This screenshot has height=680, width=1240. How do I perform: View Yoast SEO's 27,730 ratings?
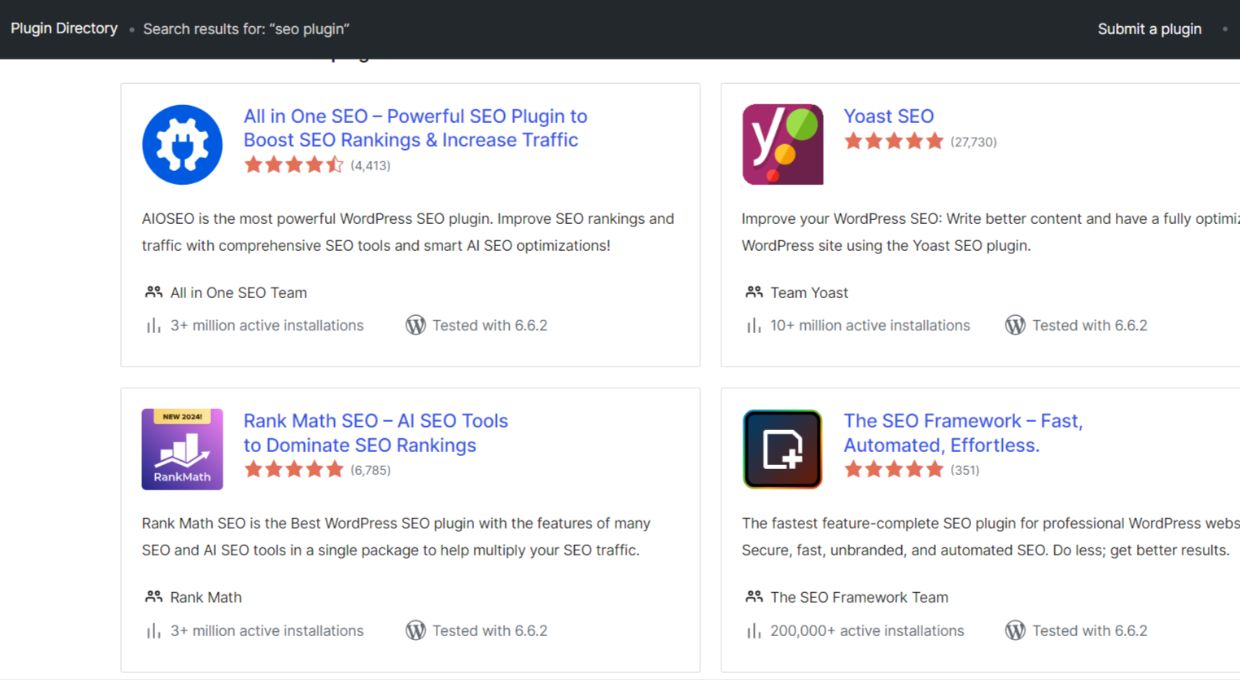coord(970,142)
